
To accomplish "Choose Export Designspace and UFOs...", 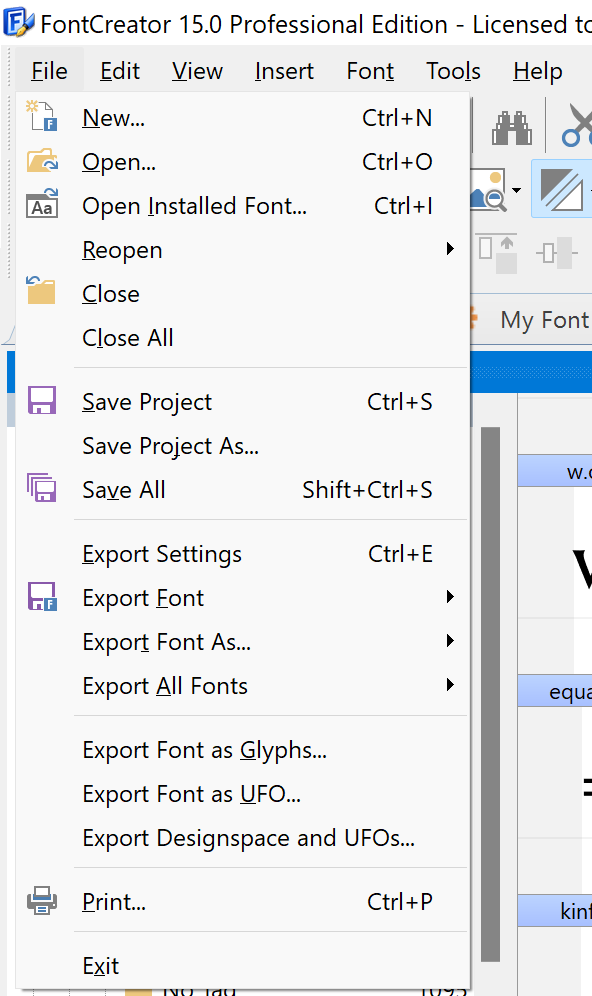I will tap(243, 838).
